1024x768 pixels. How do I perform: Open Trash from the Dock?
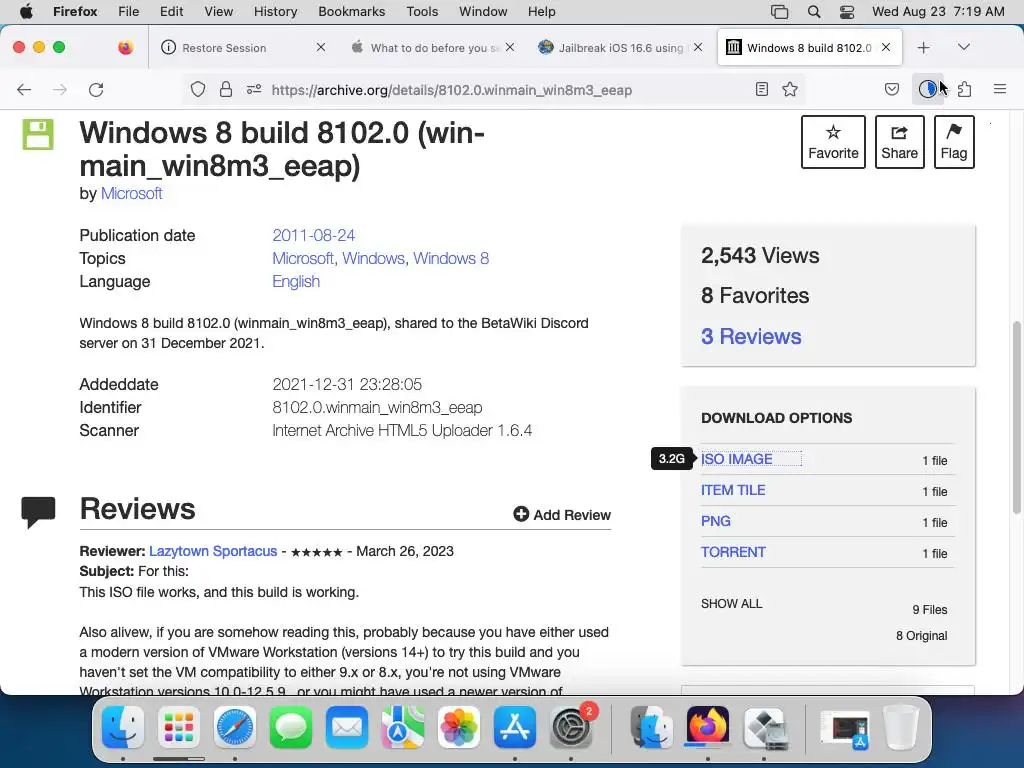click(x=901, y=727)
